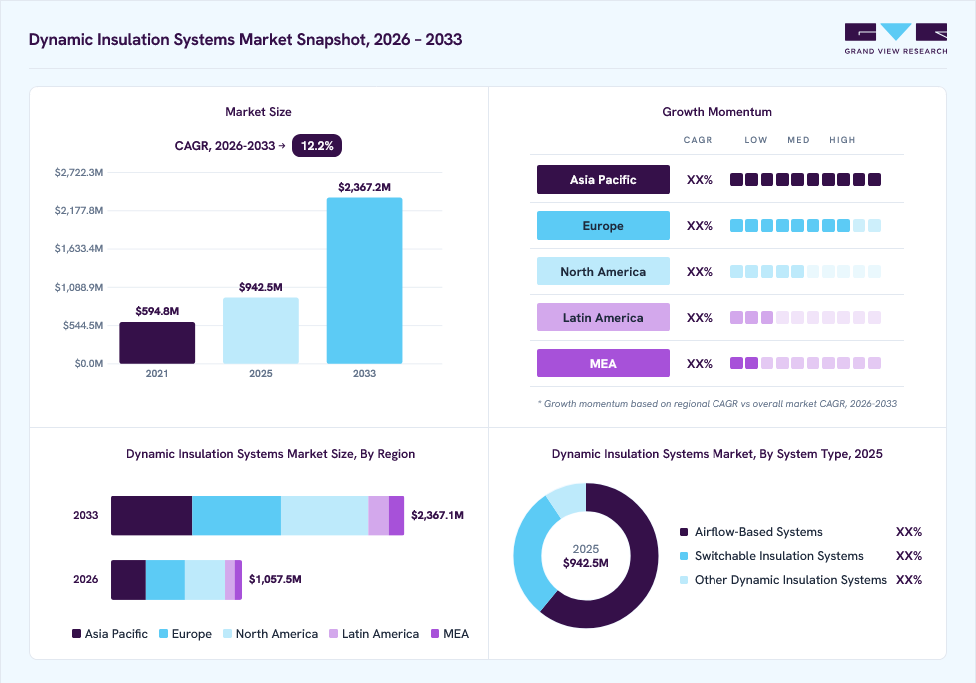
Task: Click XX% CAGR value for Europe
Action: [700, 226]
